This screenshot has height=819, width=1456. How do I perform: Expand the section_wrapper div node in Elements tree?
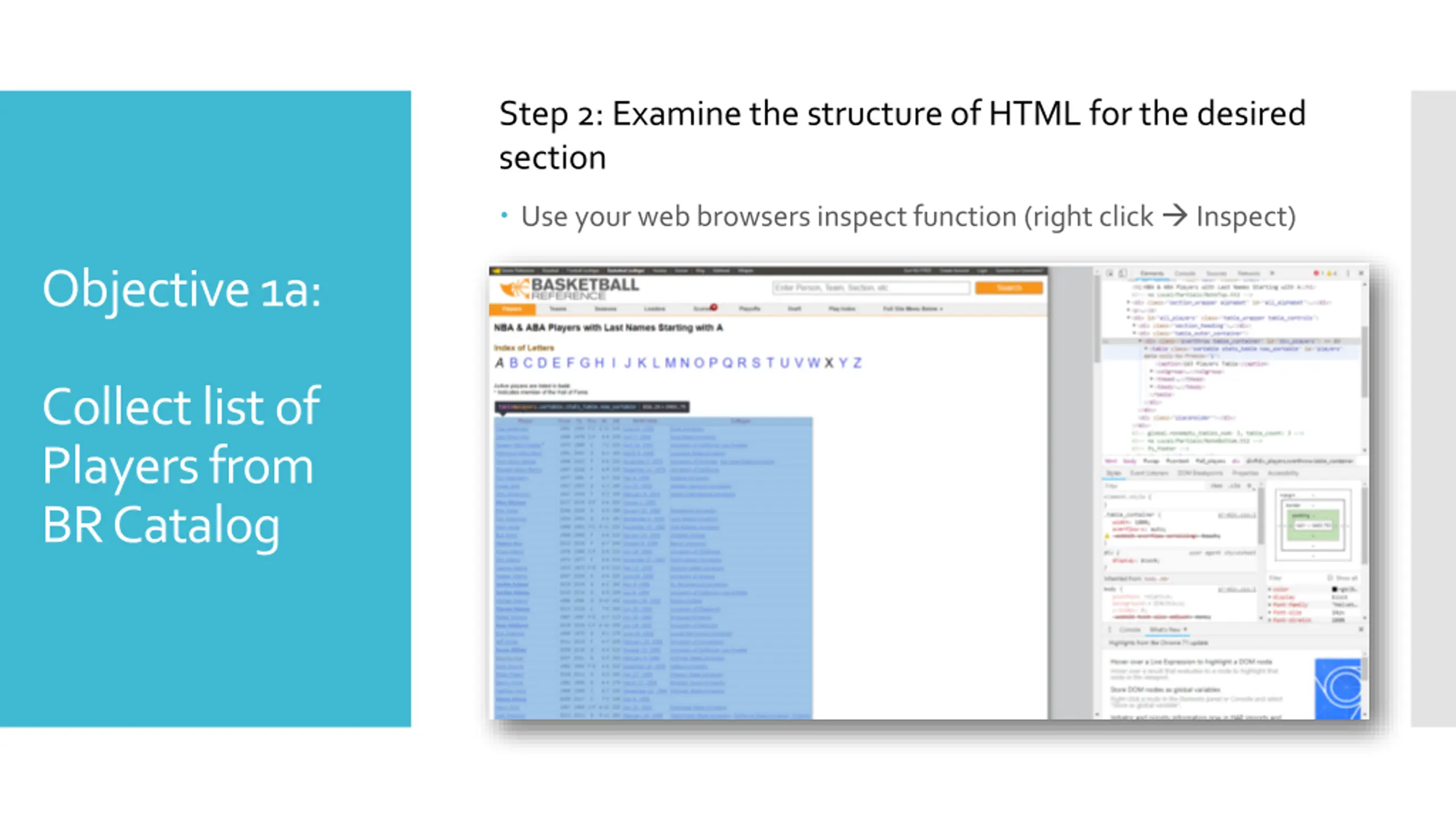1128,302
